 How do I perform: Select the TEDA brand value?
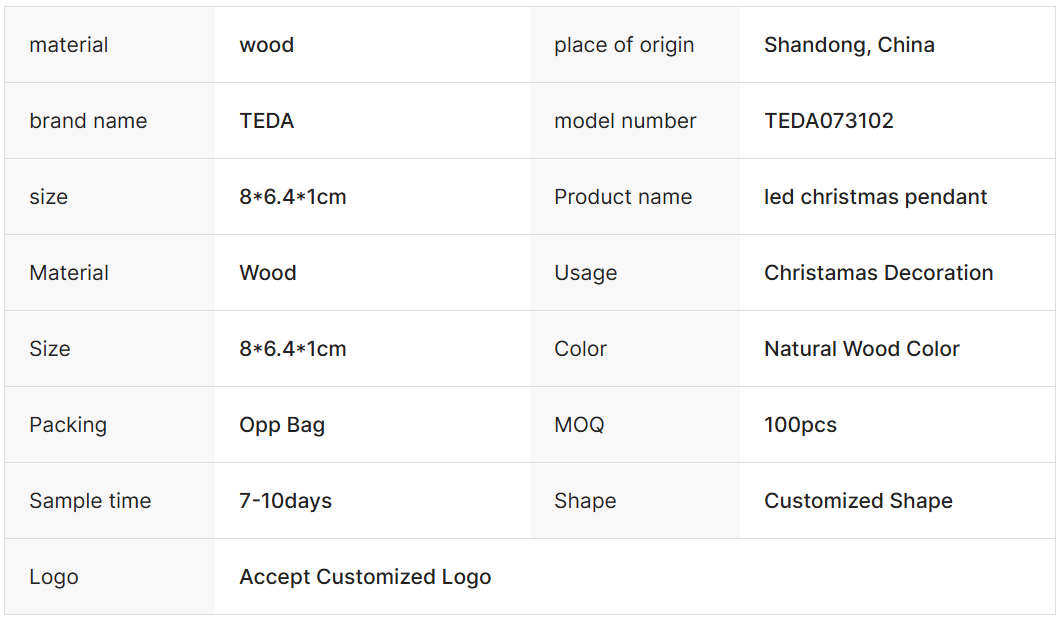(x=267, y=121)
